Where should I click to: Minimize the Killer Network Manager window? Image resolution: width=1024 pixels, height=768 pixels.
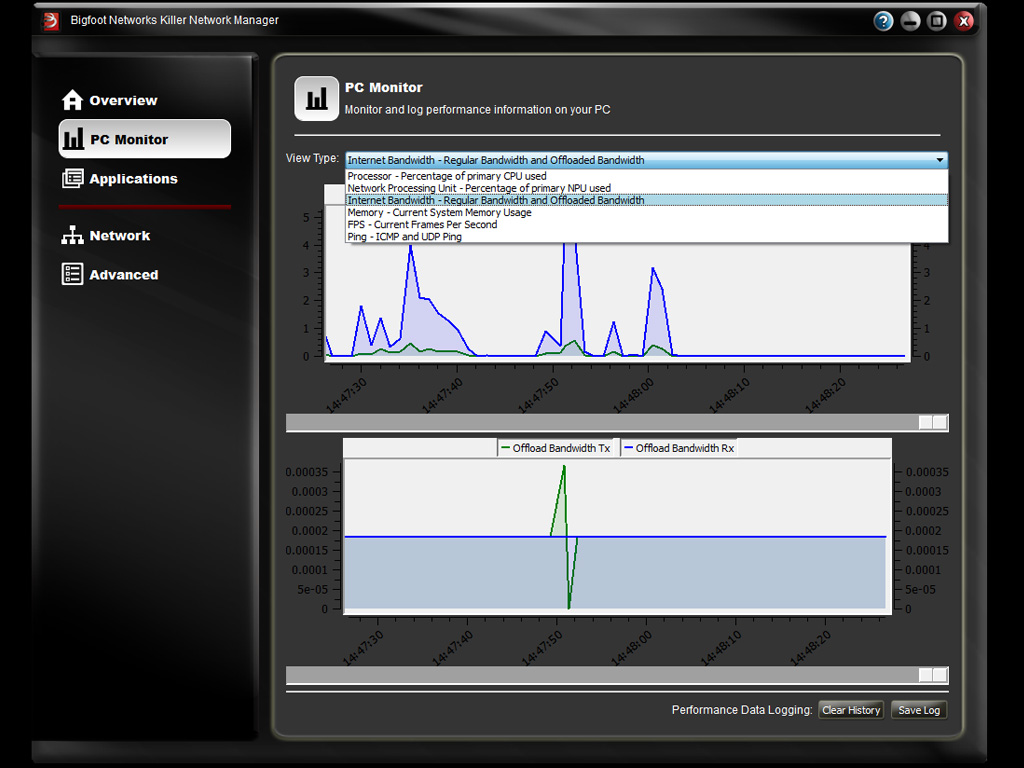coord(910,21)
